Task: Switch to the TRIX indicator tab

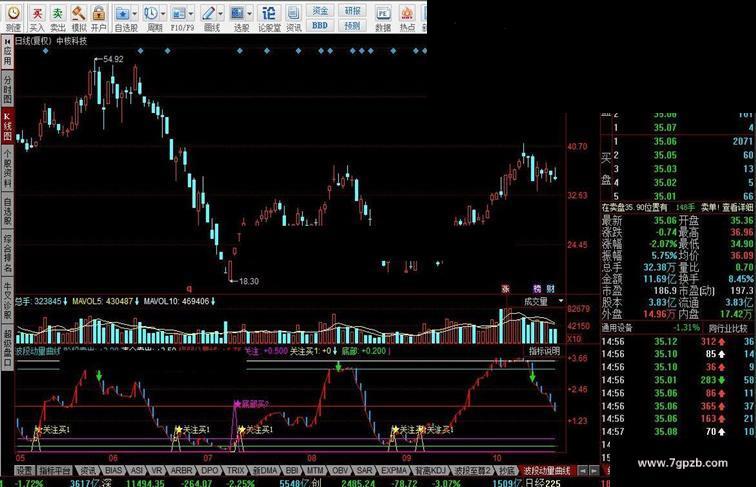Action: point(236,470)
